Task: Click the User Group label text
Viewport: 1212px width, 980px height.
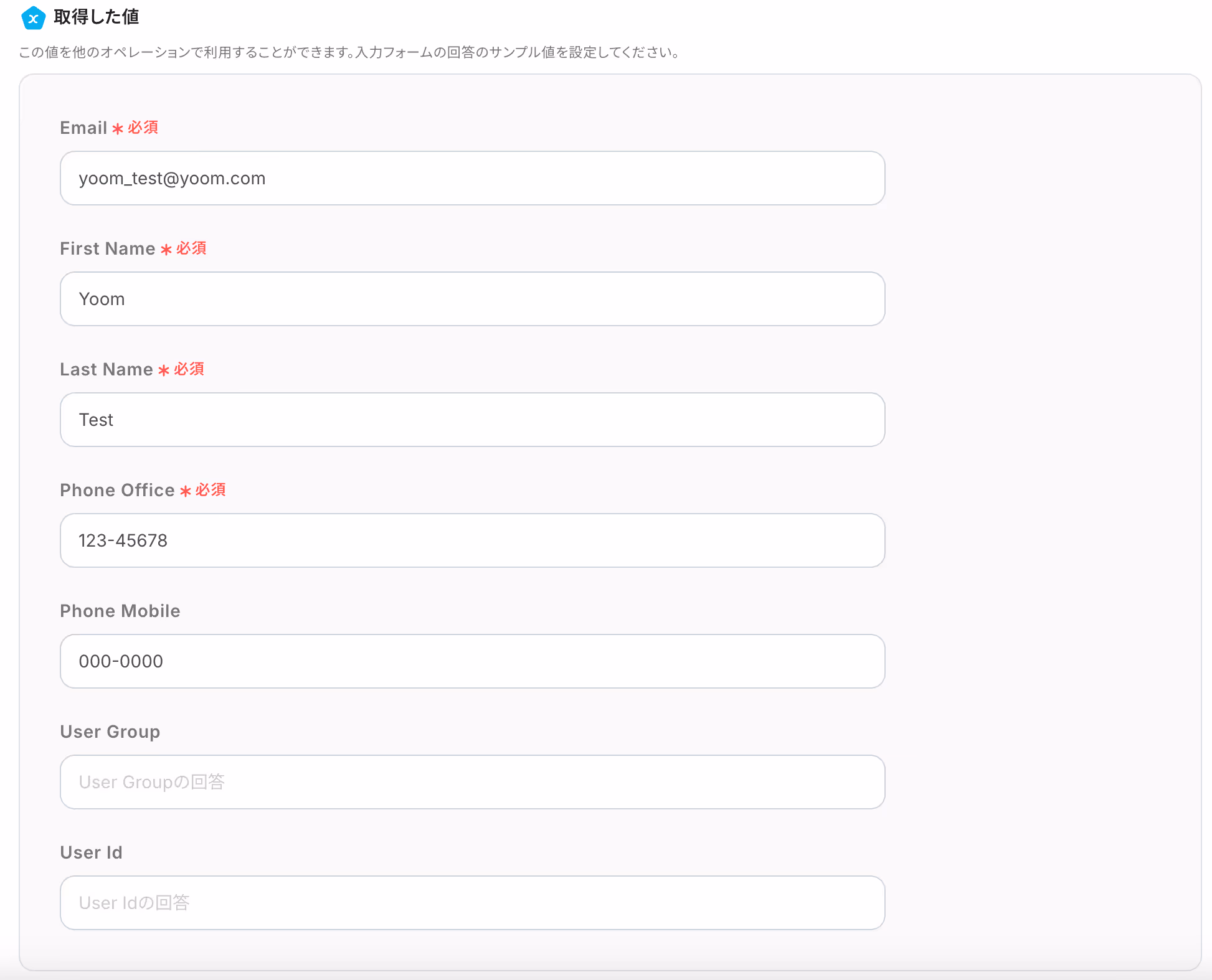Action: [x=110, y=732]
